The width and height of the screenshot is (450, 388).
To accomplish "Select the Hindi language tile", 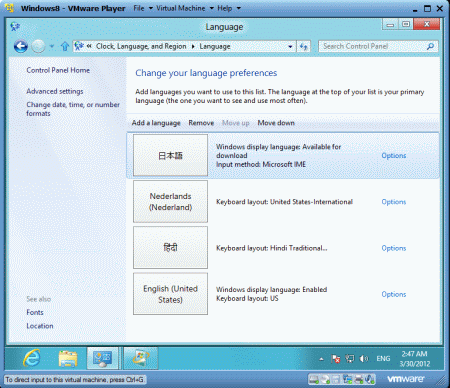I will click(x=170, y=248).
